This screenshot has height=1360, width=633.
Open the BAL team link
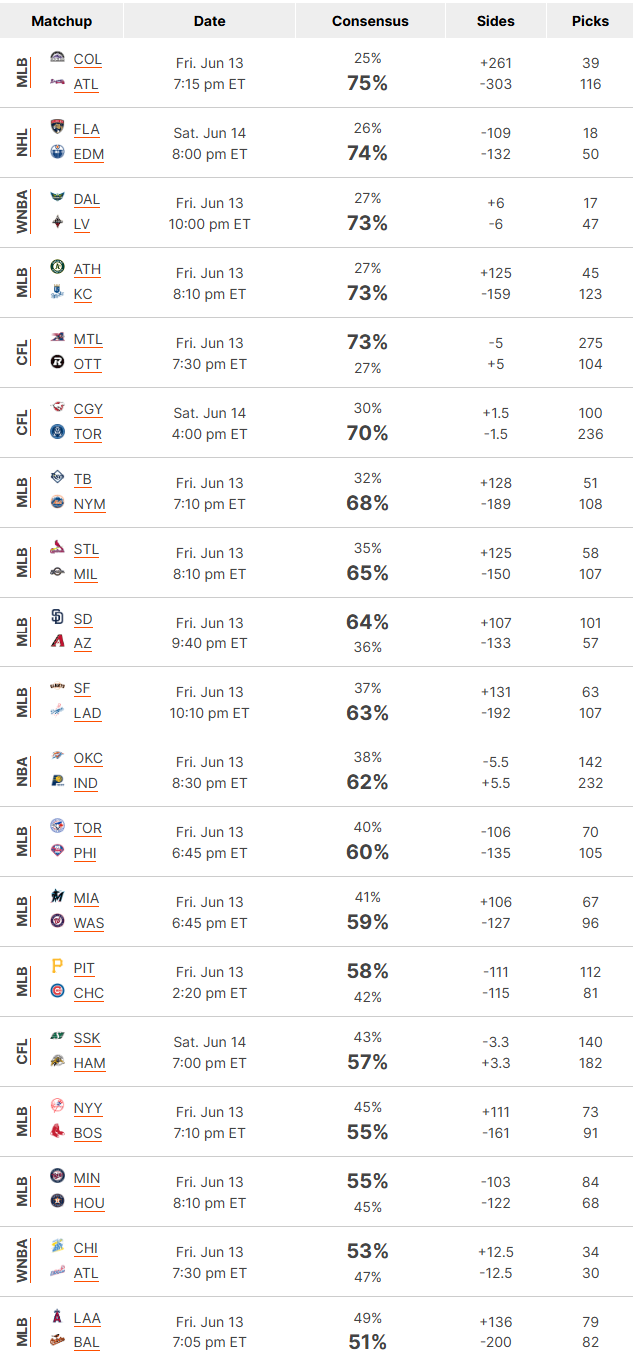(x=87, y=1342)
